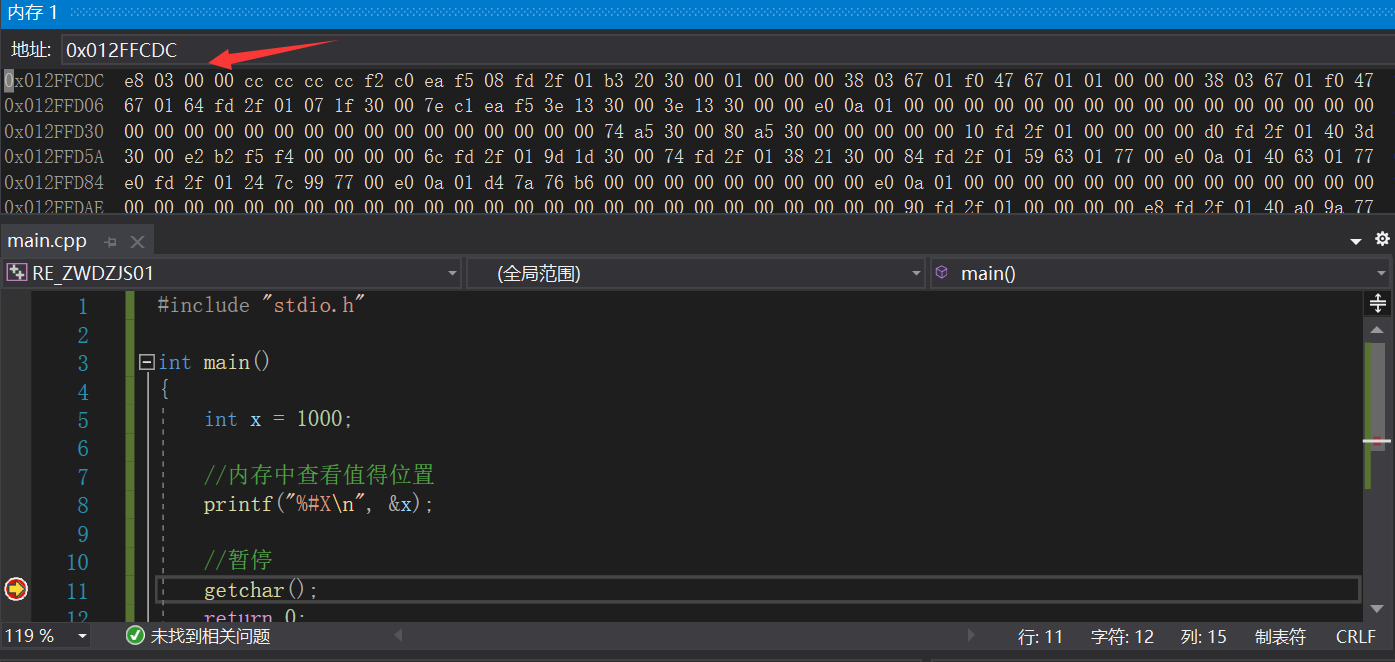Click the int main() declaration text
The width and height of the screenshot is (1395, 662).
214,362
